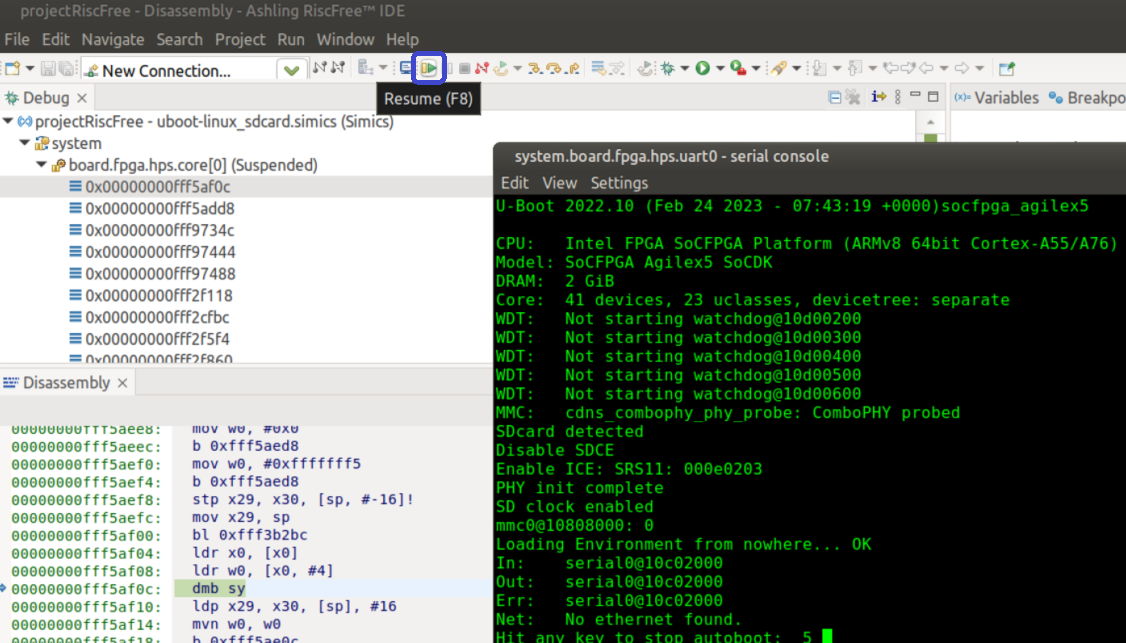Collapse the system tree node

coord(25,143)
